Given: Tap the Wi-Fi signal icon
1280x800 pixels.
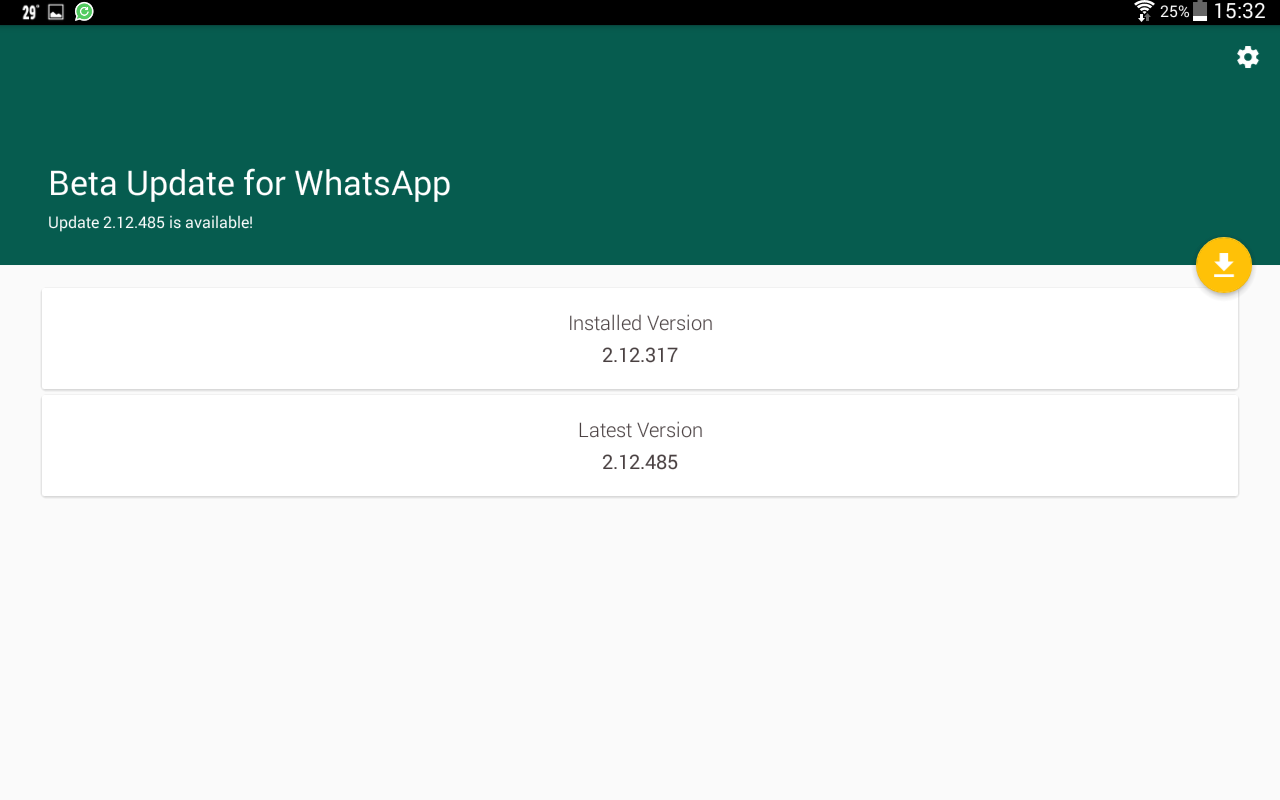Looking at the screenshot, I should (x=1144, y=12).
